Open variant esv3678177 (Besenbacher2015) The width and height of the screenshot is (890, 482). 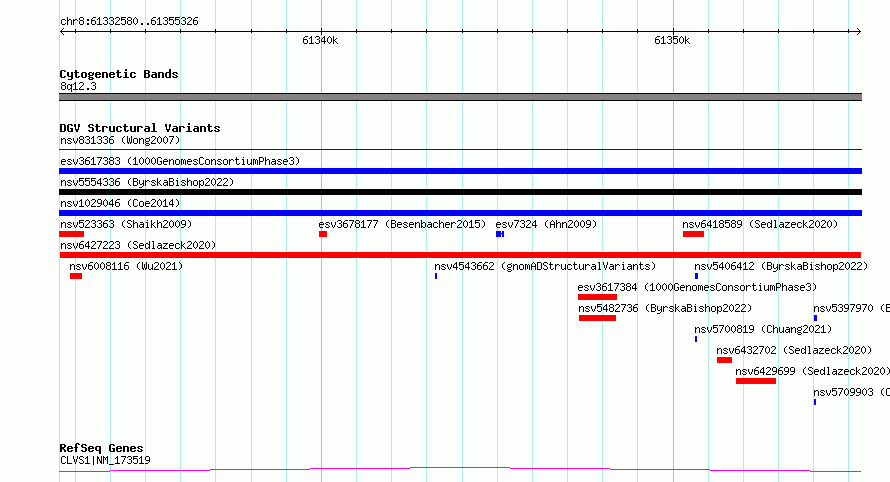(402, 224)
